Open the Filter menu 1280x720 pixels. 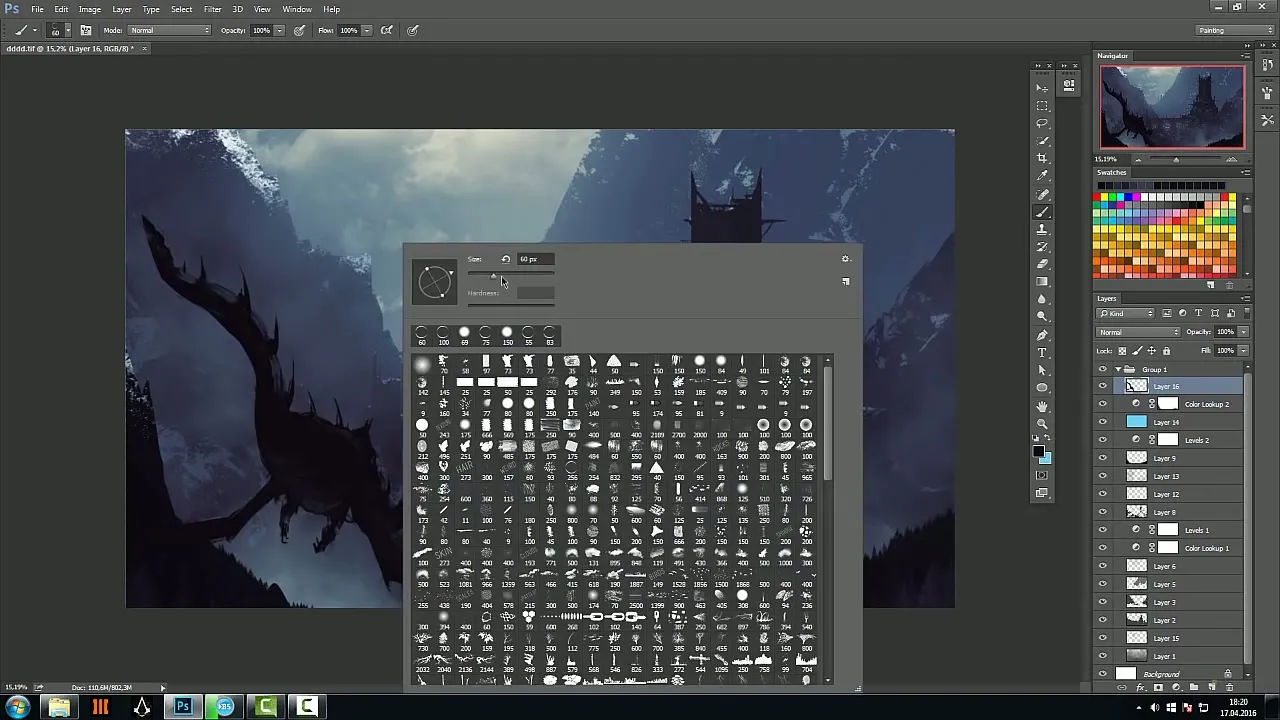[212, 9]
